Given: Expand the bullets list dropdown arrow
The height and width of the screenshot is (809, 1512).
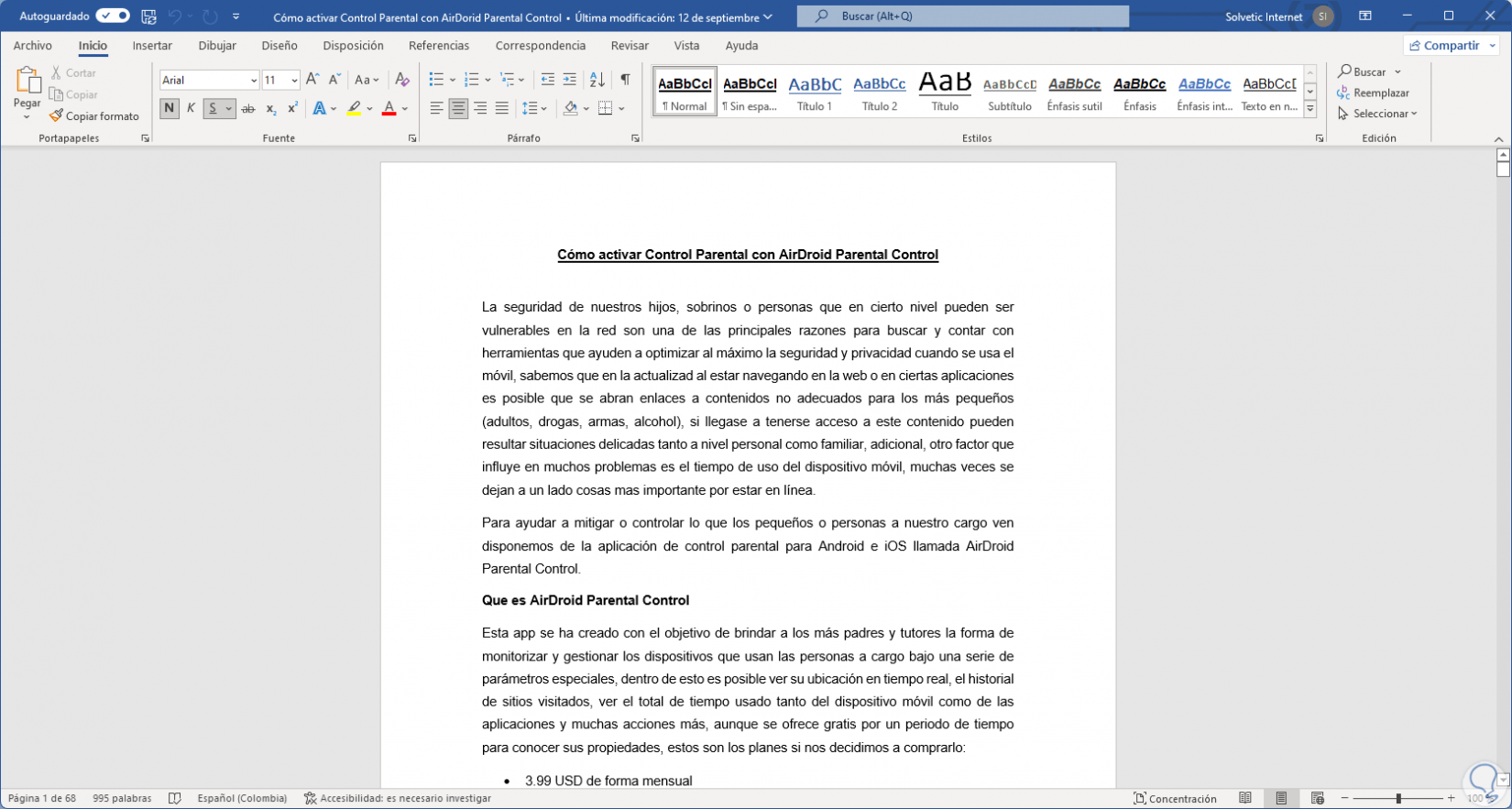Looking at the screenshot, I should point(453,81).
